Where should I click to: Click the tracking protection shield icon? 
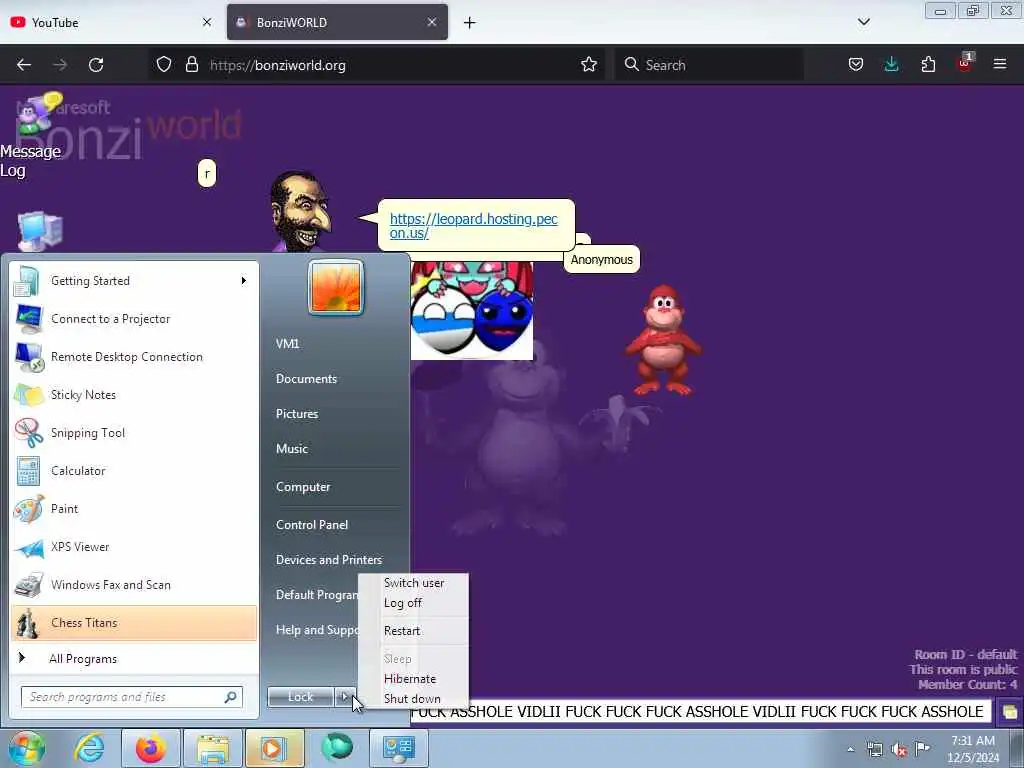(x=164, y=65)
